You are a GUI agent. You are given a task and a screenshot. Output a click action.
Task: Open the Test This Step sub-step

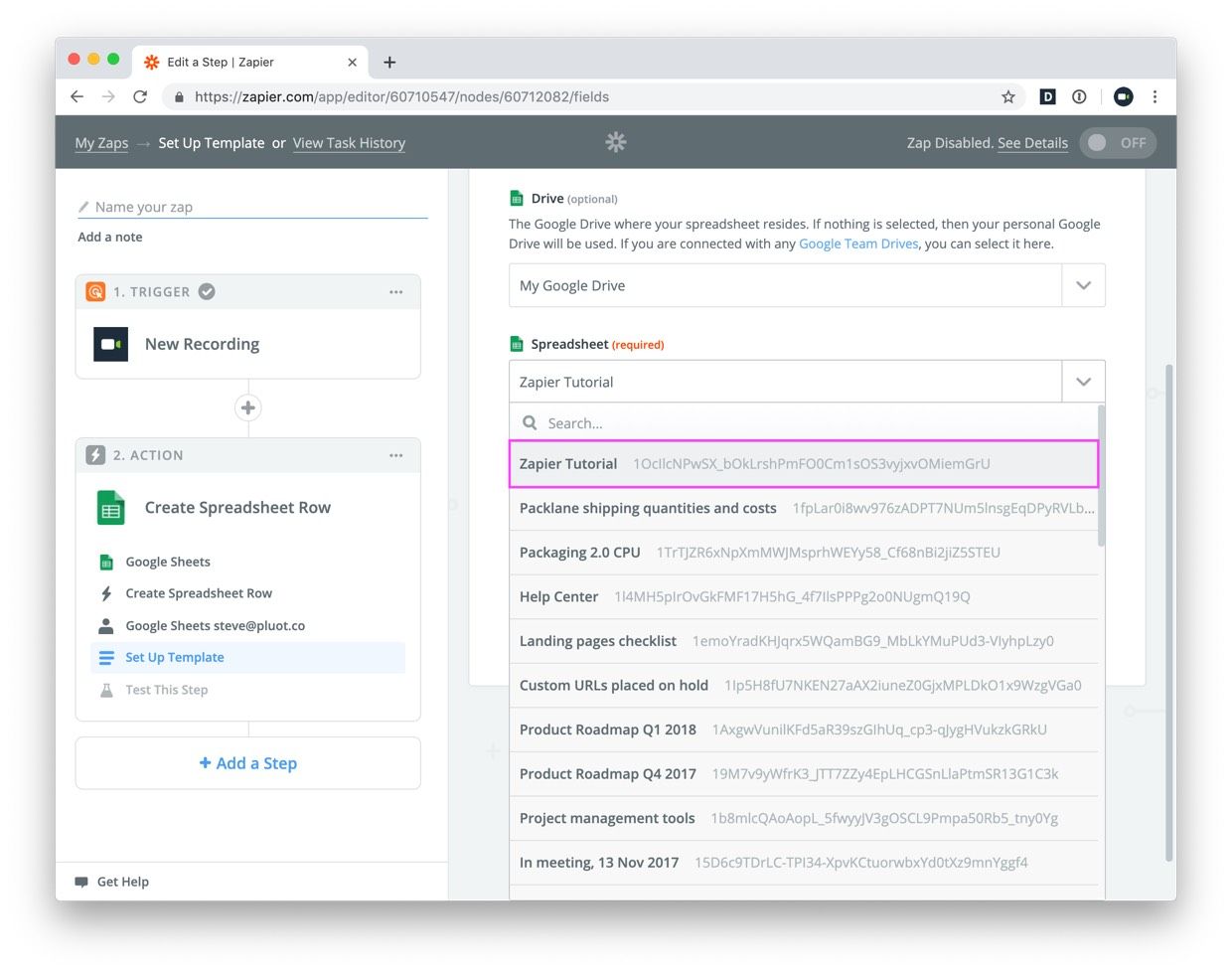tap(166, 690)
